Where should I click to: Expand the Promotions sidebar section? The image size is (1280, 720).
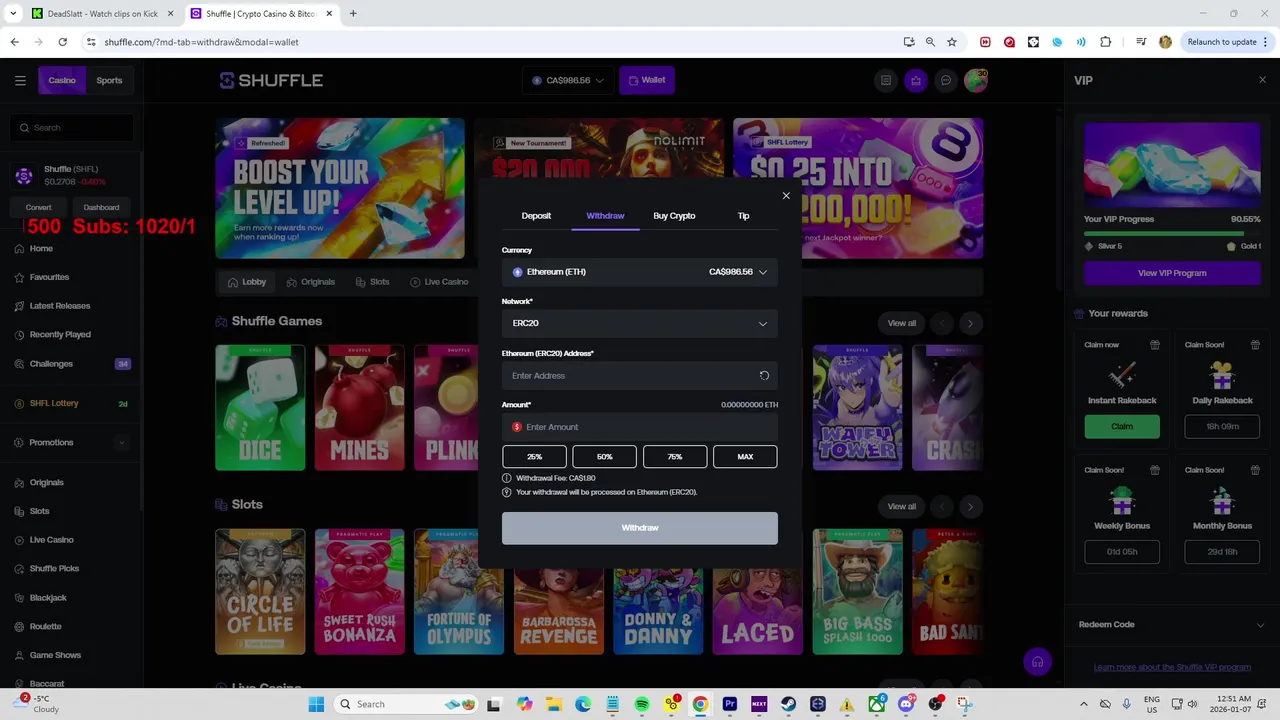click(x=122, y=442)
